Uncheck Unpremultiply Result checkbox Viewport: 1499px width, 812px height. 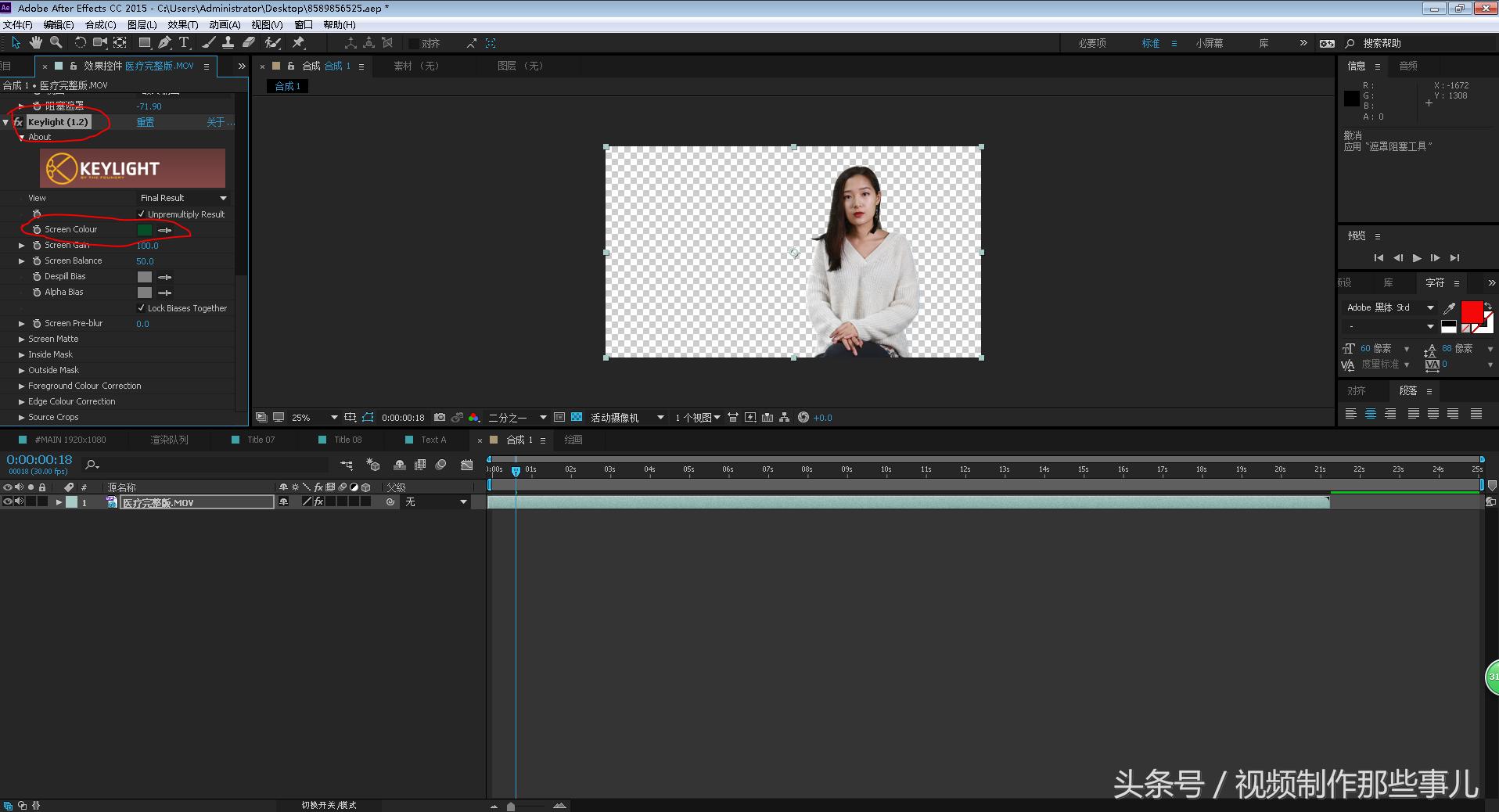142,214
